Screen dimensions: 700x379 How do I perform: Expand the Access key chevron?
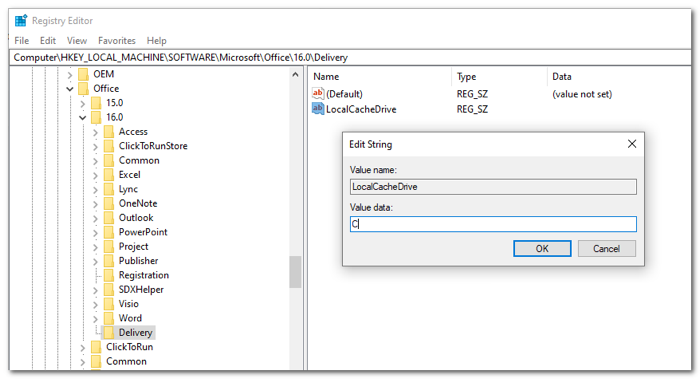point(95,132)
